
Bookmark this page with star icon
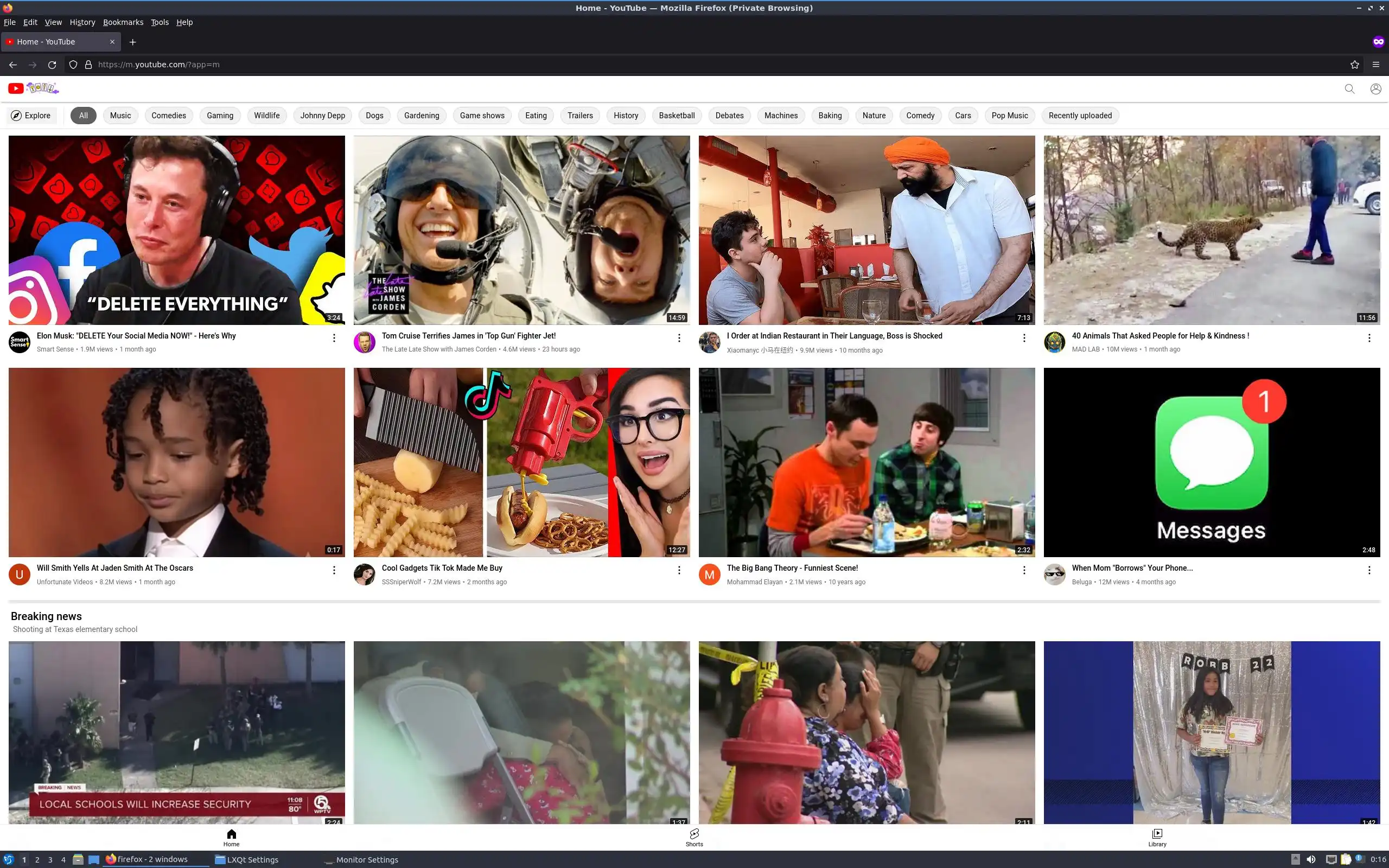[1355, 65]
